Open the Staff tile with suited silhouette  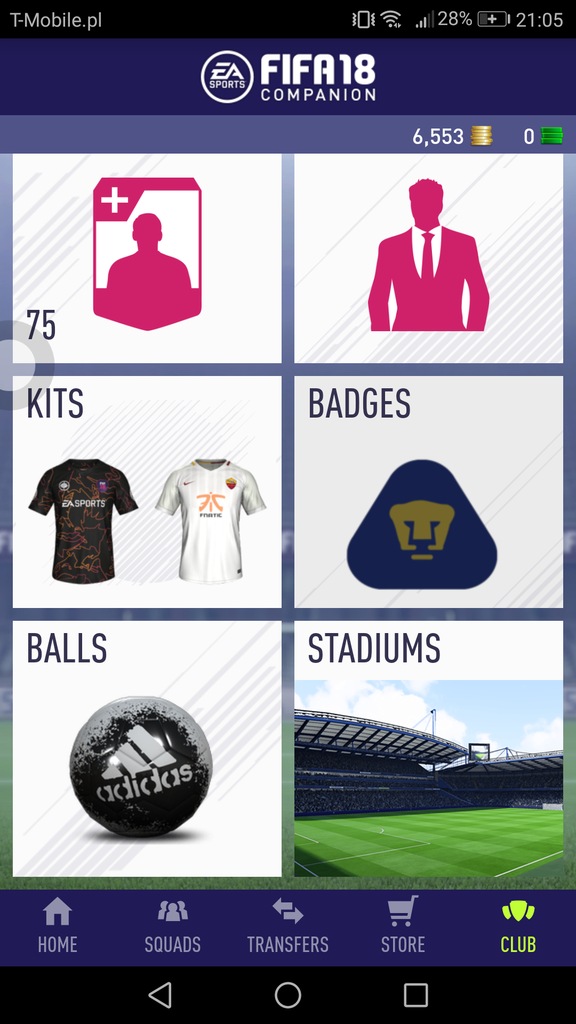click(428, 259)
